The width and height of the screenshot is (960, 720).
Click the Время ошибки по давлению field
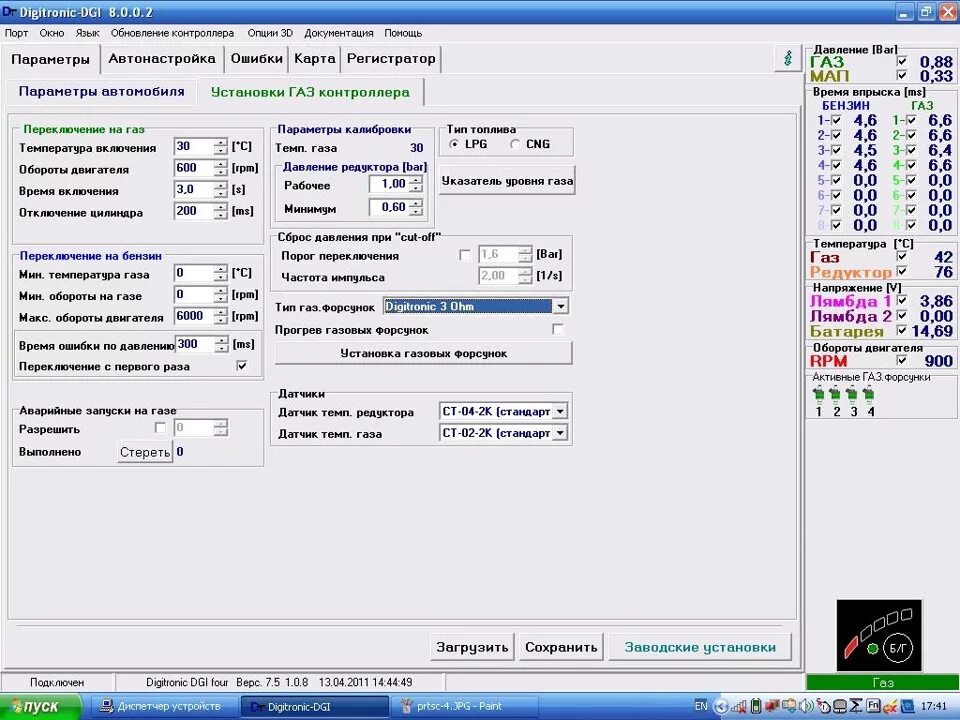tap(196, 344)
